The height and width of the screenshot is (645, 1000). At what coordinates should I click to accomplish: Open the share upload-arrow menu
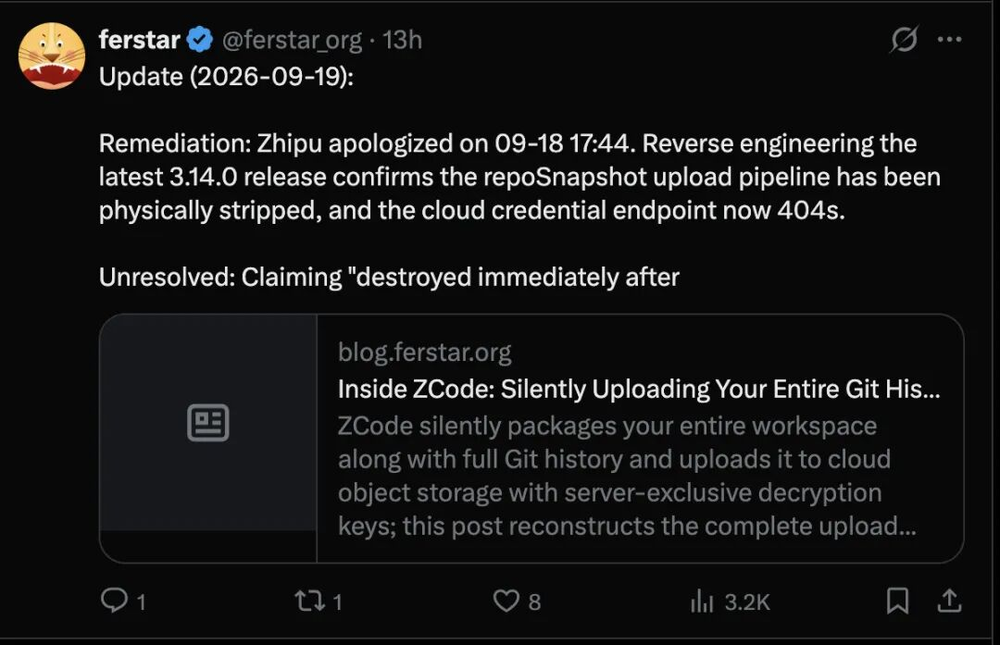(x=950, y=600)
